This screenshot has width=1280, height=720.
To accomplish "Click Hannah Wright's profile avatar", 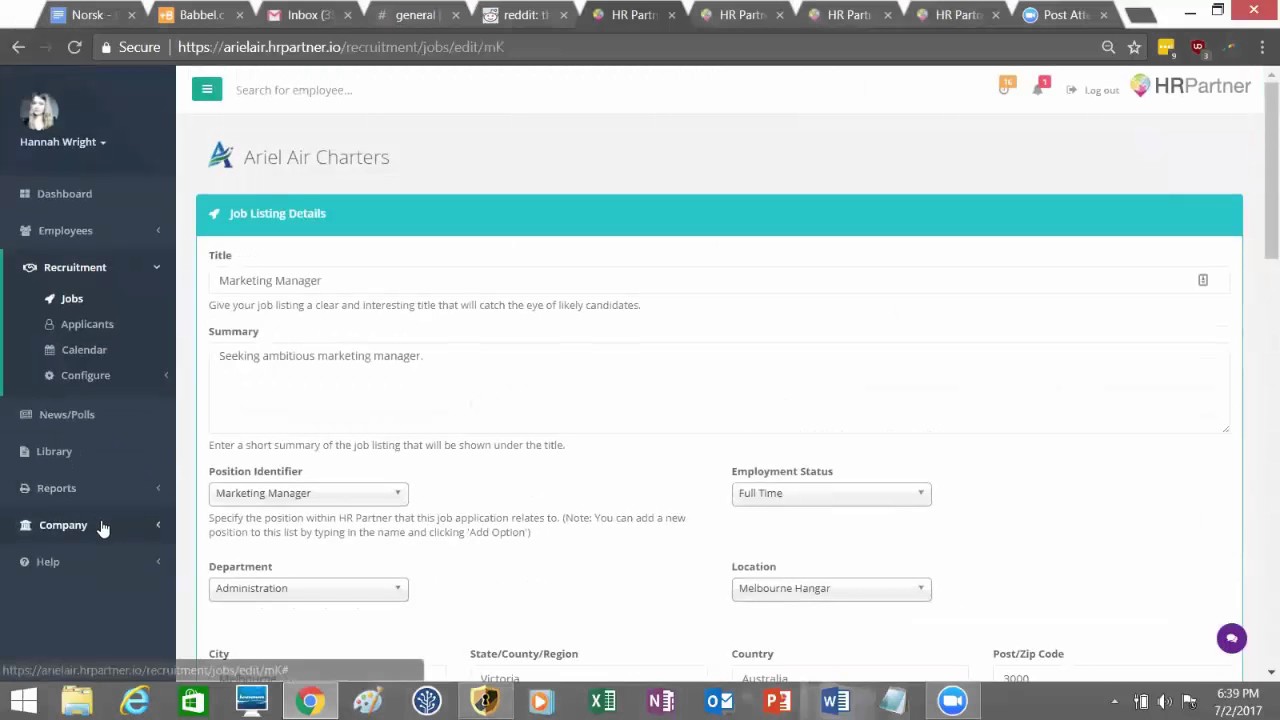I will pos(39,110).
